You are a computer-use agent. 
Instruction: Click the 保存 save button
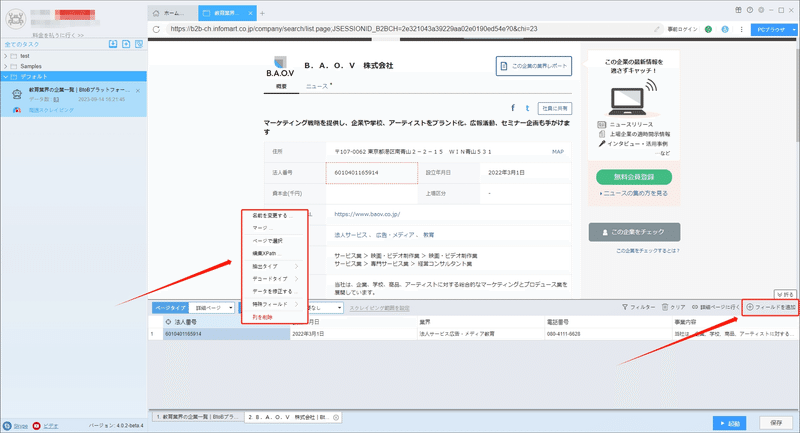(776, 423)
